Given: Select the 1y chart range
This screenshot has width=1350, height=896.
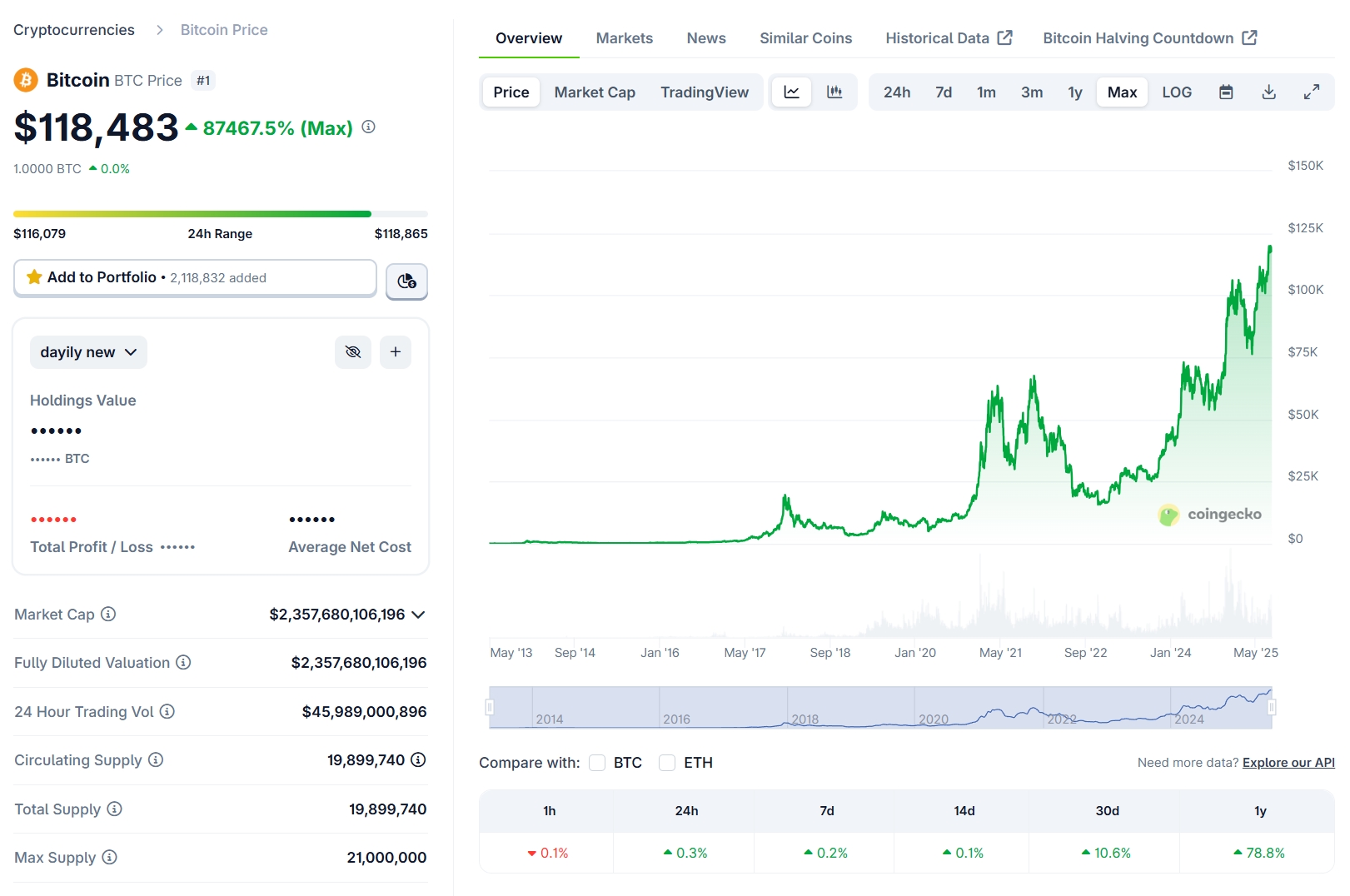Looking at the screenshot, I should point(1075,92).
